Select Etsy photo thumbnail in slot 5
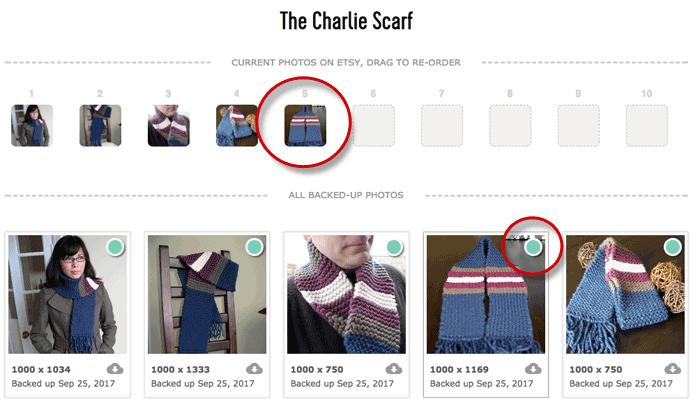 click(x=305, y=126)
